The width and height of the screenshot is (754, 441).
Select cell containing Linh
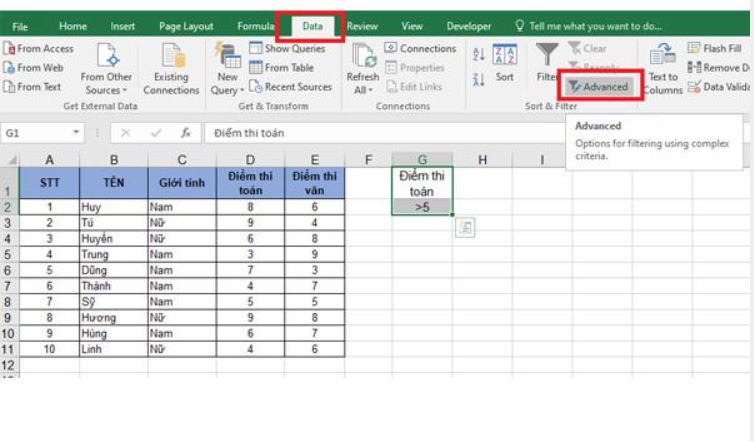click(113, 349)
